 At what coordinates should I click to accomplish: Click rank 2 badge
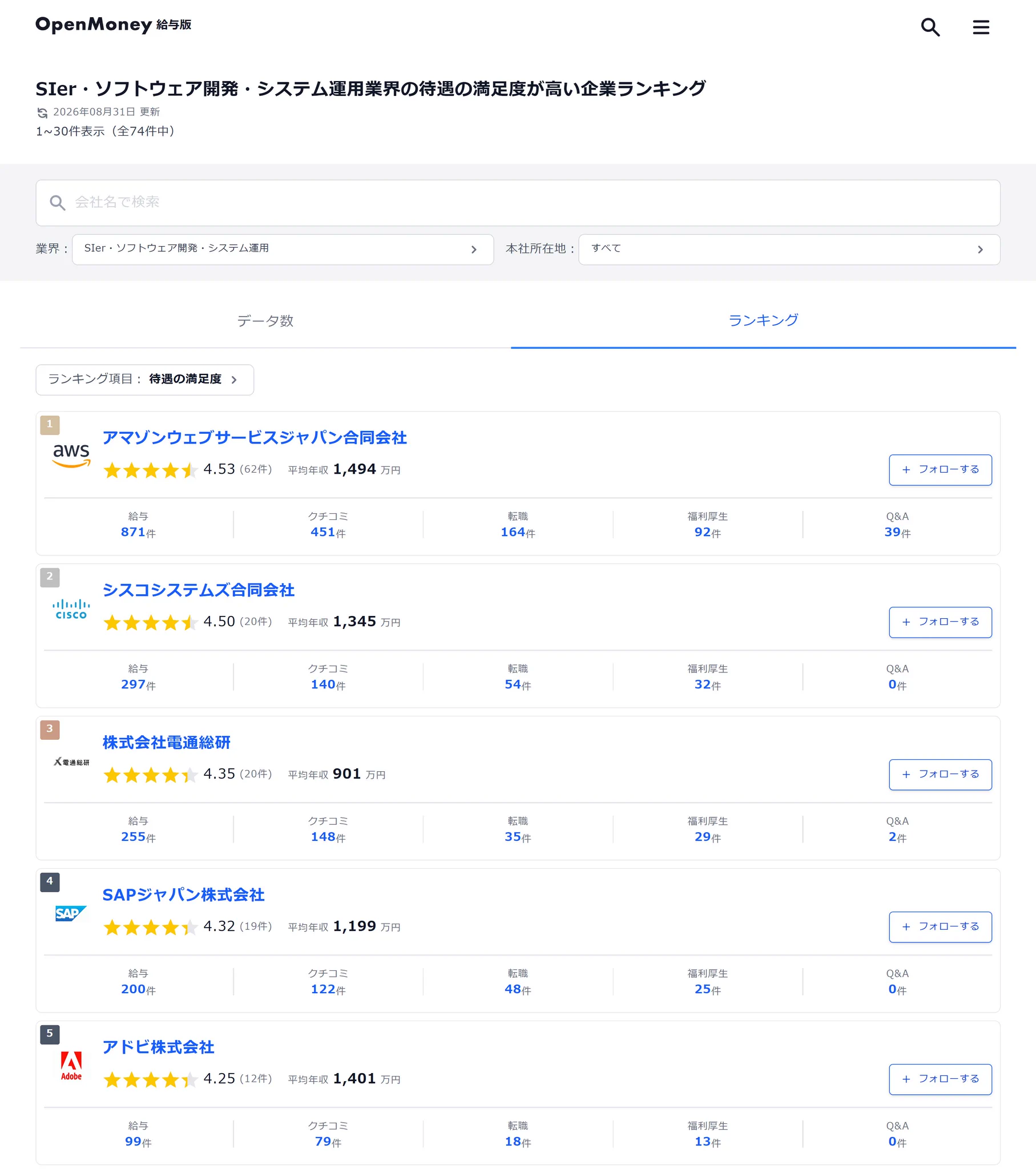(50, 577)
